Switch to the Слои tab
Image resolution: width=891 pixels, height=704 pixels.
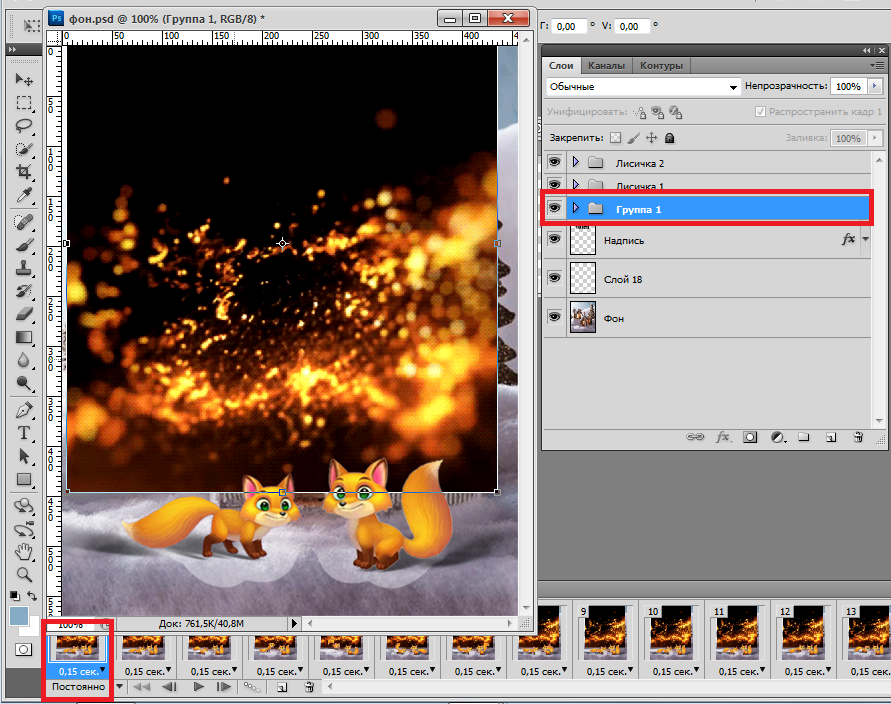point(561,65)
